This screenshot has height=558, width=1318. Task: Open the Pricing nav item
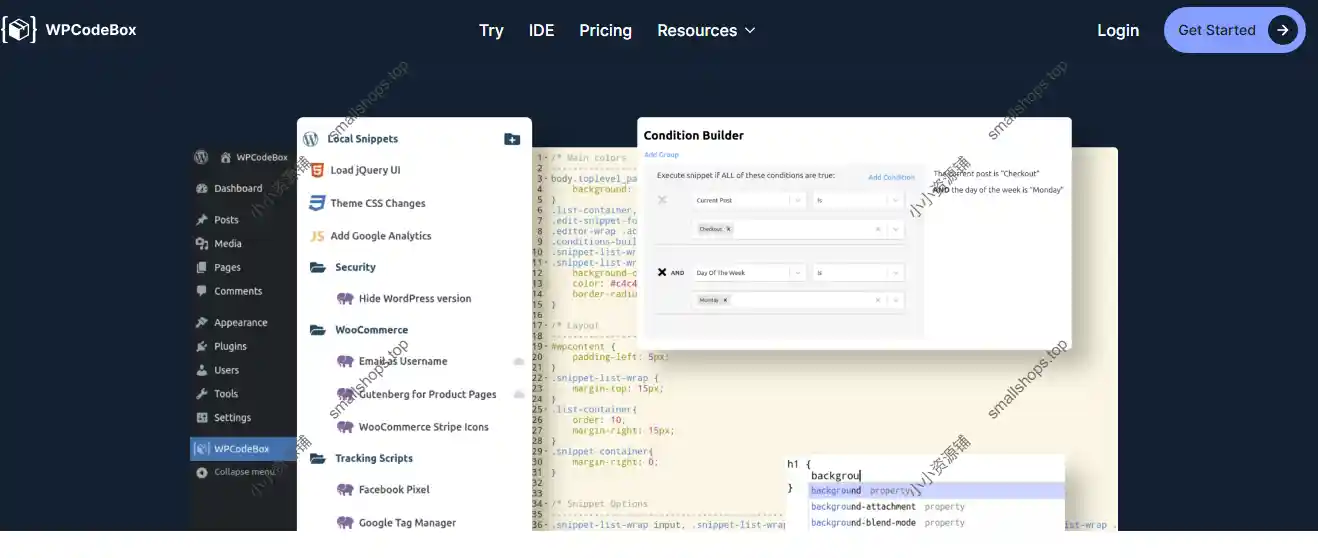pos(605,30)
